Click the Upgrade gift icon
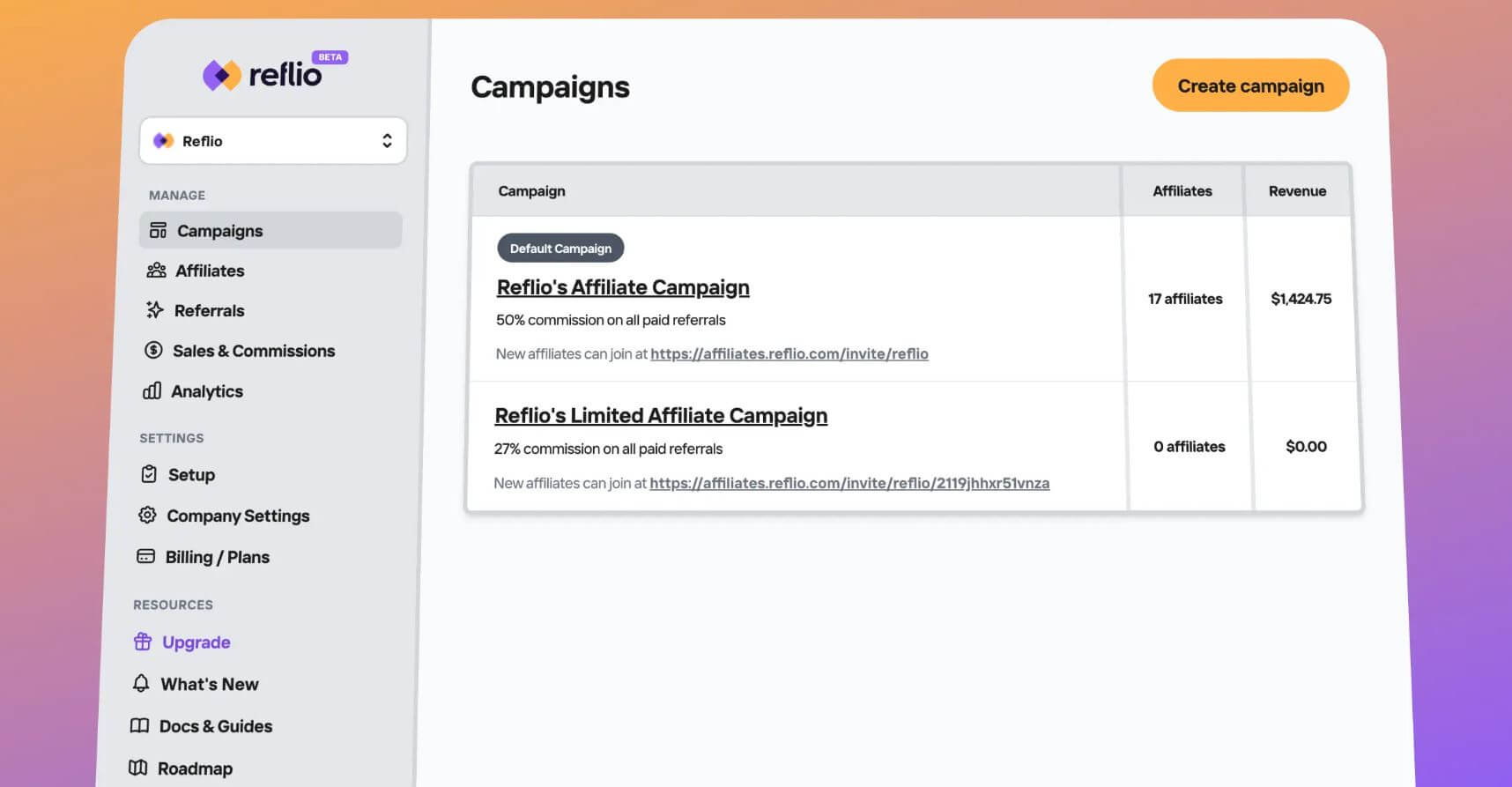 pos(143,642)
